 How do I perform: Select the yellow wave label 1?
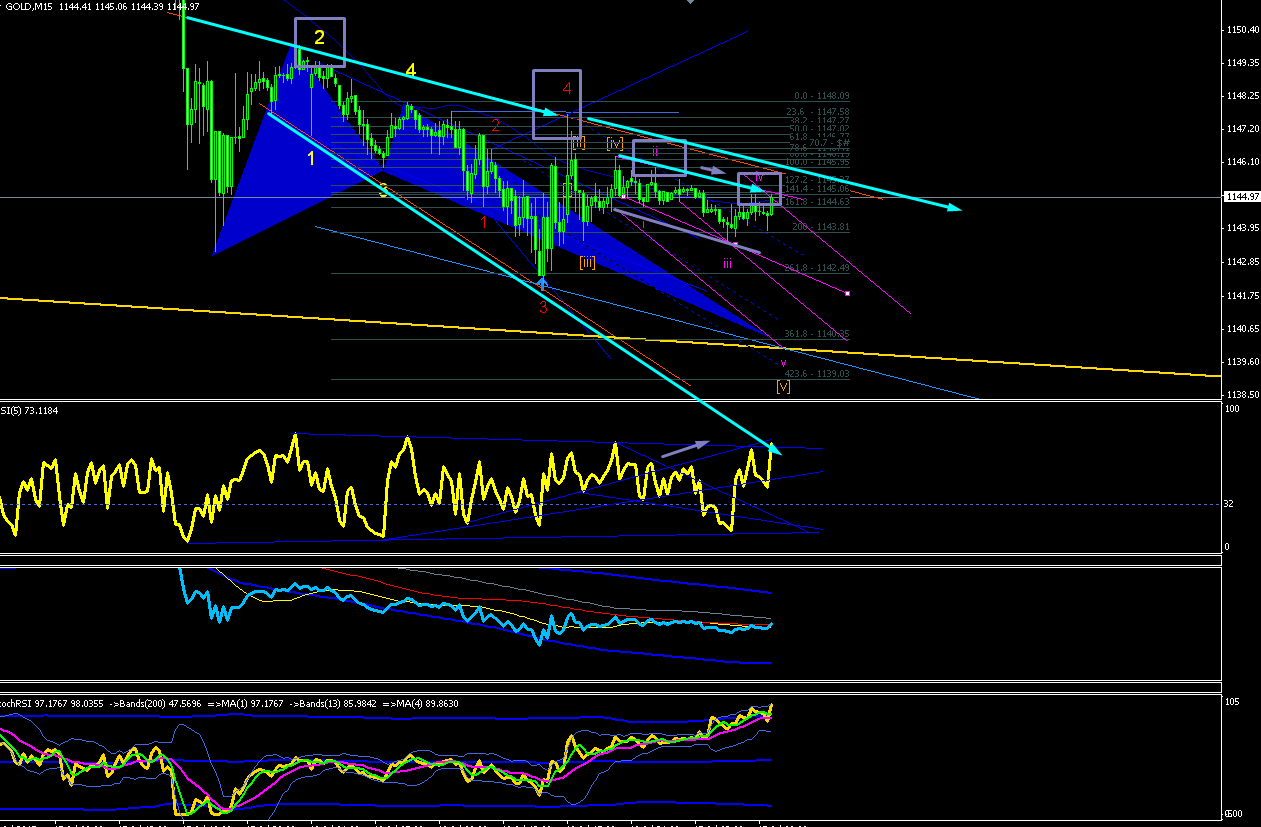pyautogui.click(x=311, y=158)
